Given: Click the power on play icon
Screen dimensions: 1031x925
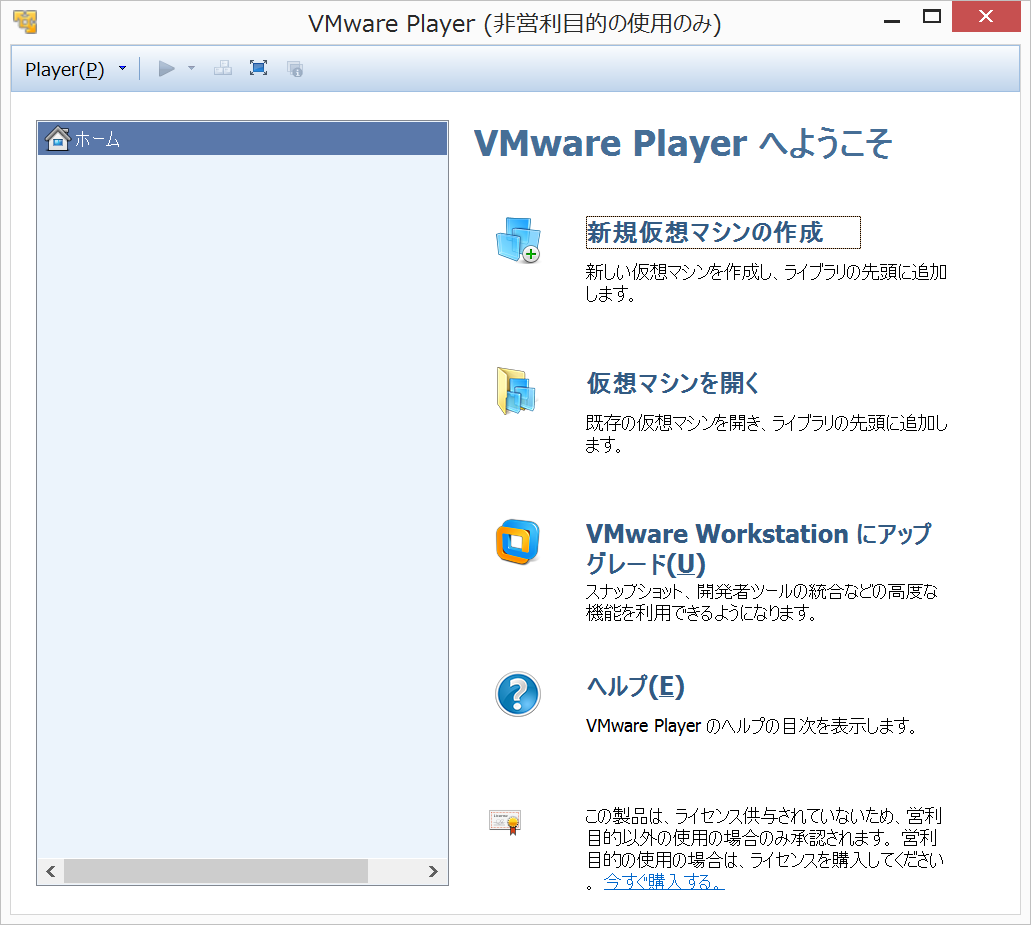Looking at the screenshot, I should [x=165, y=68].
